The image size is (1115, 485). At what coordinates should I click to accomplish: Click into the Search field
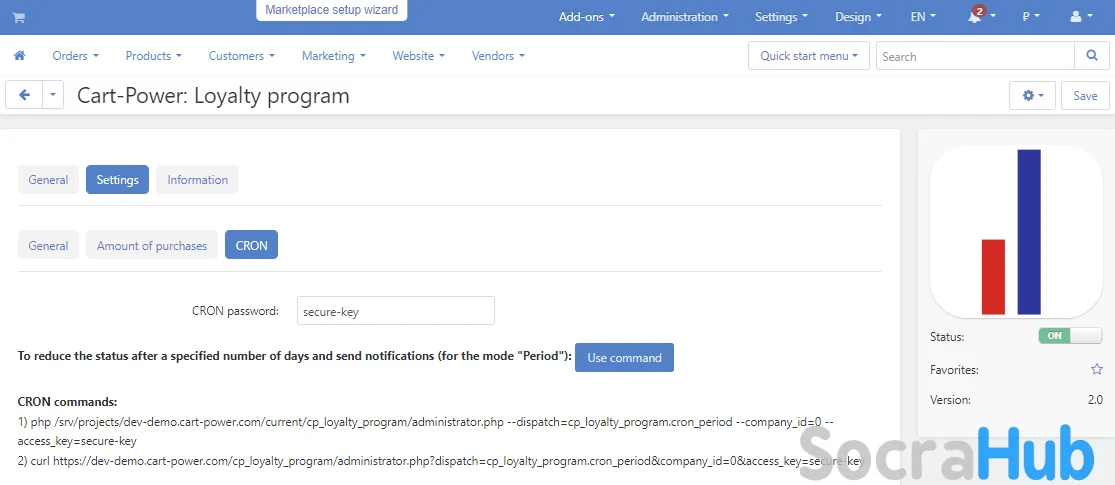[x=975, y=55]
